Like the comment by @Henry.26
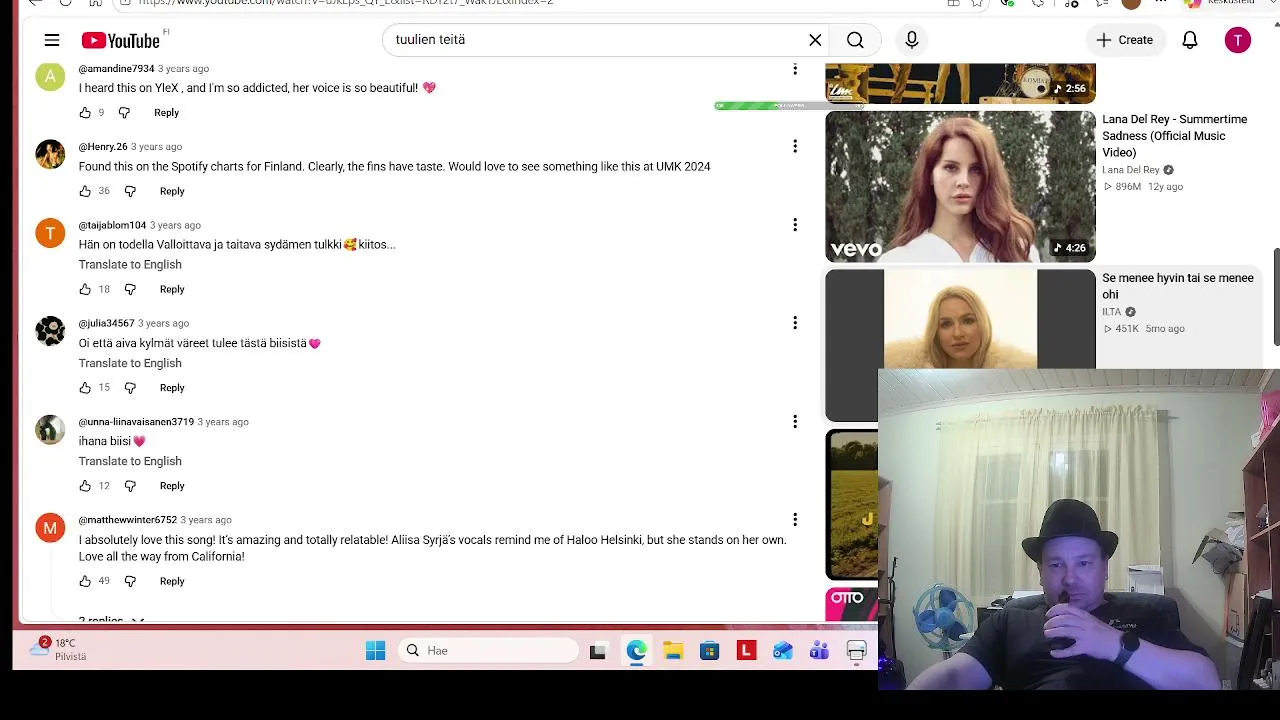 [85, 191]
